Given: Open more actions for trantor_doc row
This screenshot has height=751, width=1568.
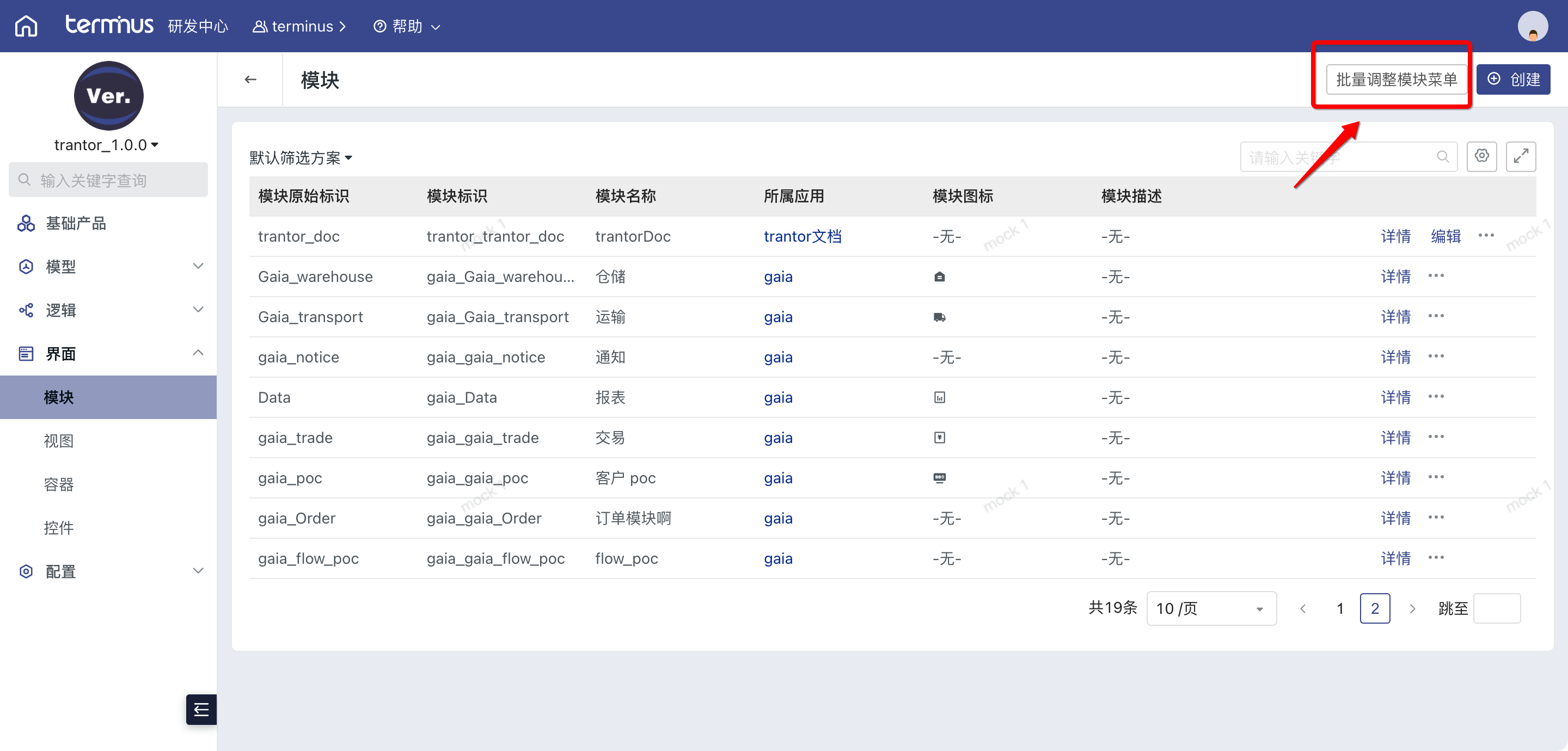Looking at the screenshot, I should (1486, 236).
